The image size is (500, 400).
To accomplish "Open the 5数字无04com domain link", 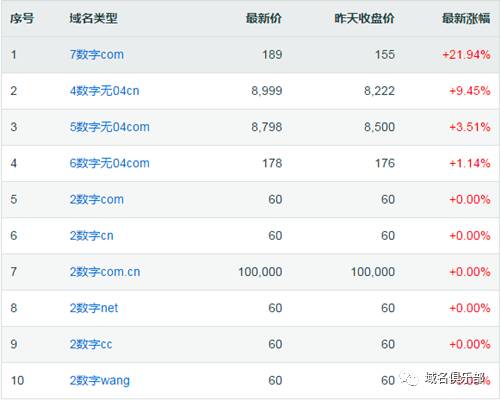I will (110, 127).
